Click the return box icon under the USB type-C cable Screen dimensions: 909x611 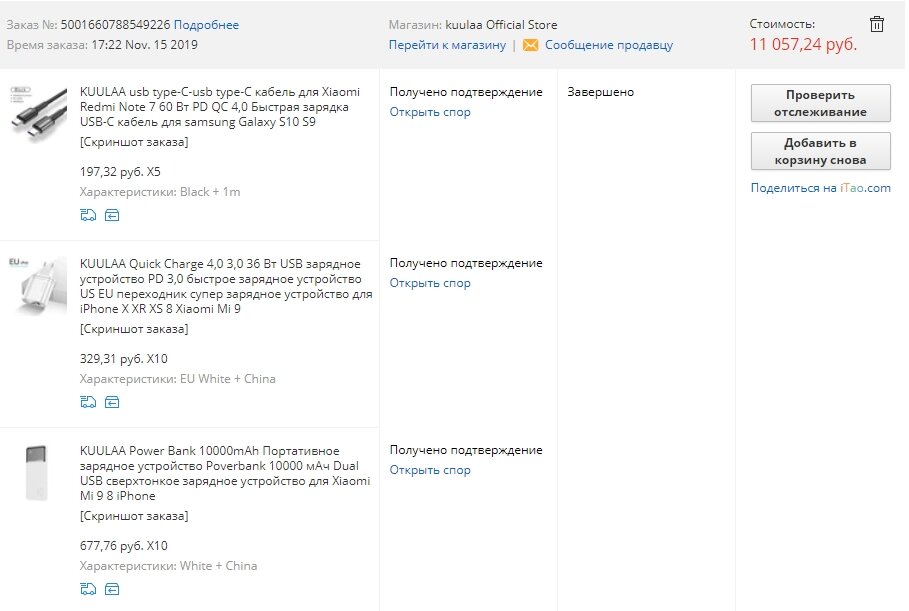click(112, 216)
